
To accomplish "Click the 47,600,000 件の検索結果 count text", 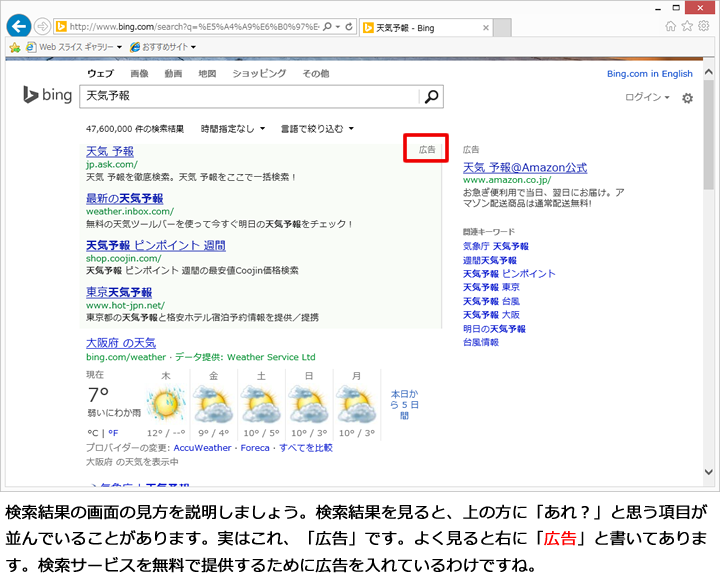I will pos(135,129).
